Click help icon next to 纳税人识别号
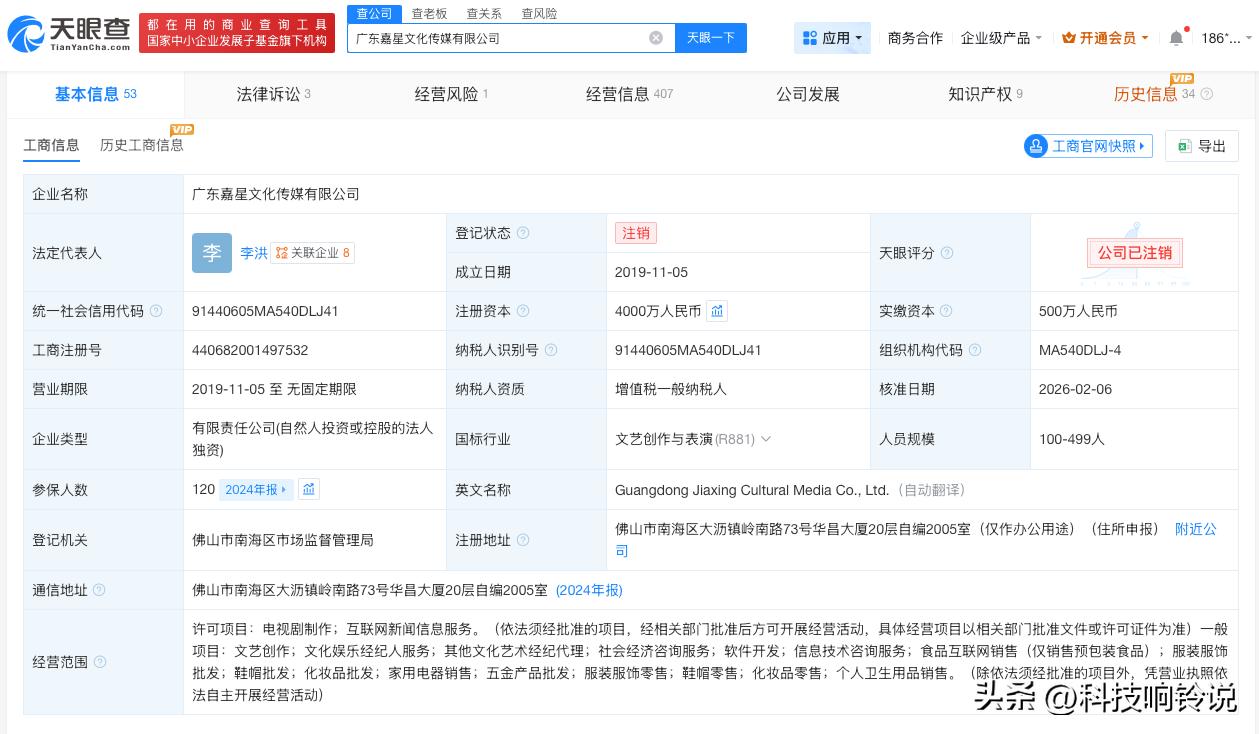 [551, 350]
